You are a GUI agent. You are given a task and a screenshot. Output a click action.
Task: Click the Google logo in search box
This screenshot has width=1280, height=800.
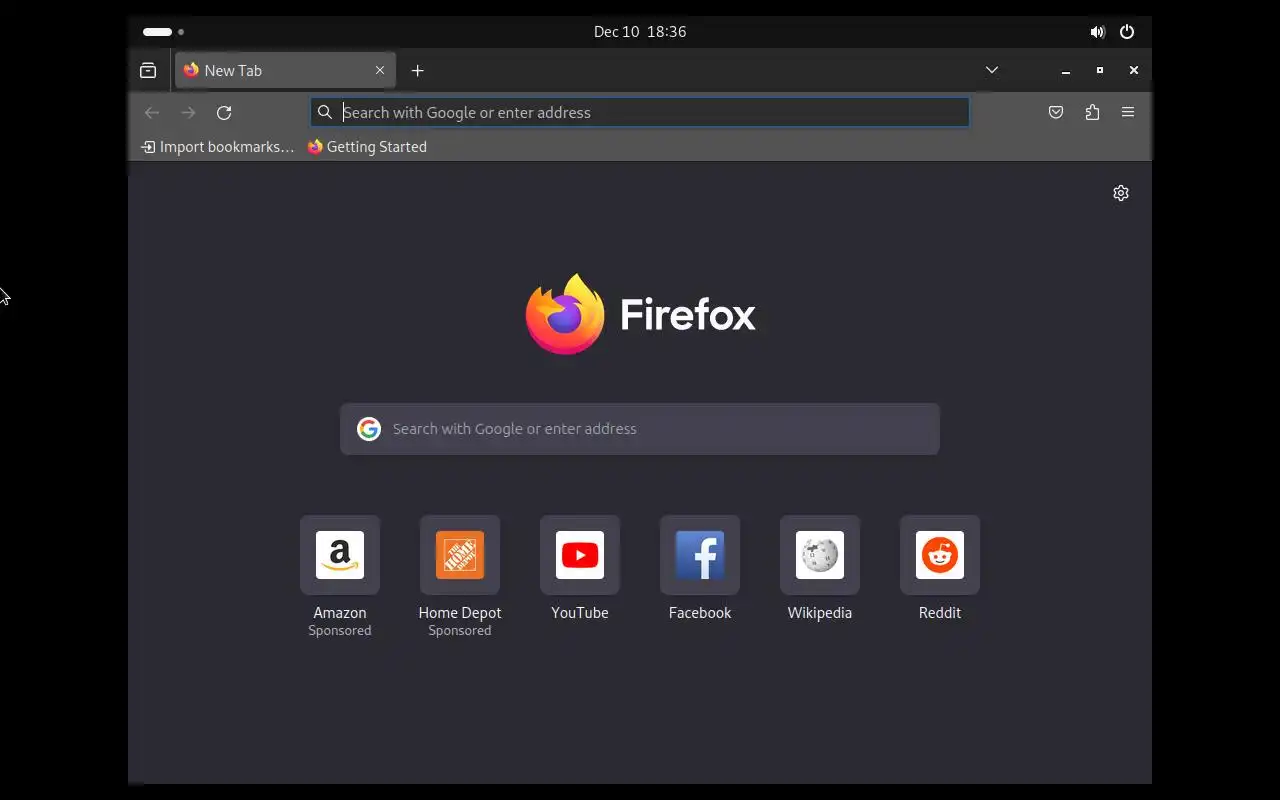click(369, 429)
